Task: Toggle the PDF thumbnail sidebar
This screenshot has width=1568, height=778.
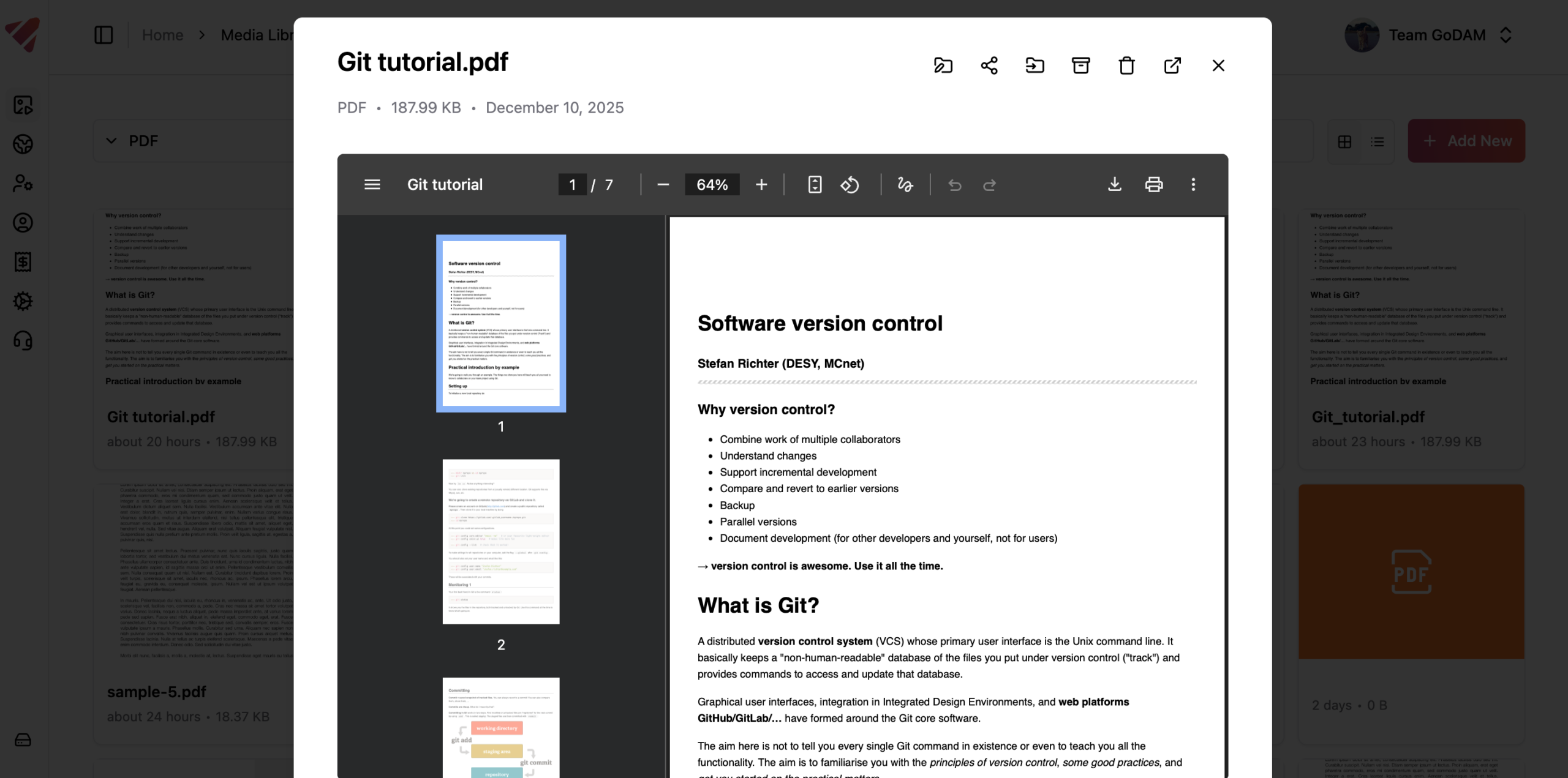Action: pyautogui.click(x=372, y=184)
